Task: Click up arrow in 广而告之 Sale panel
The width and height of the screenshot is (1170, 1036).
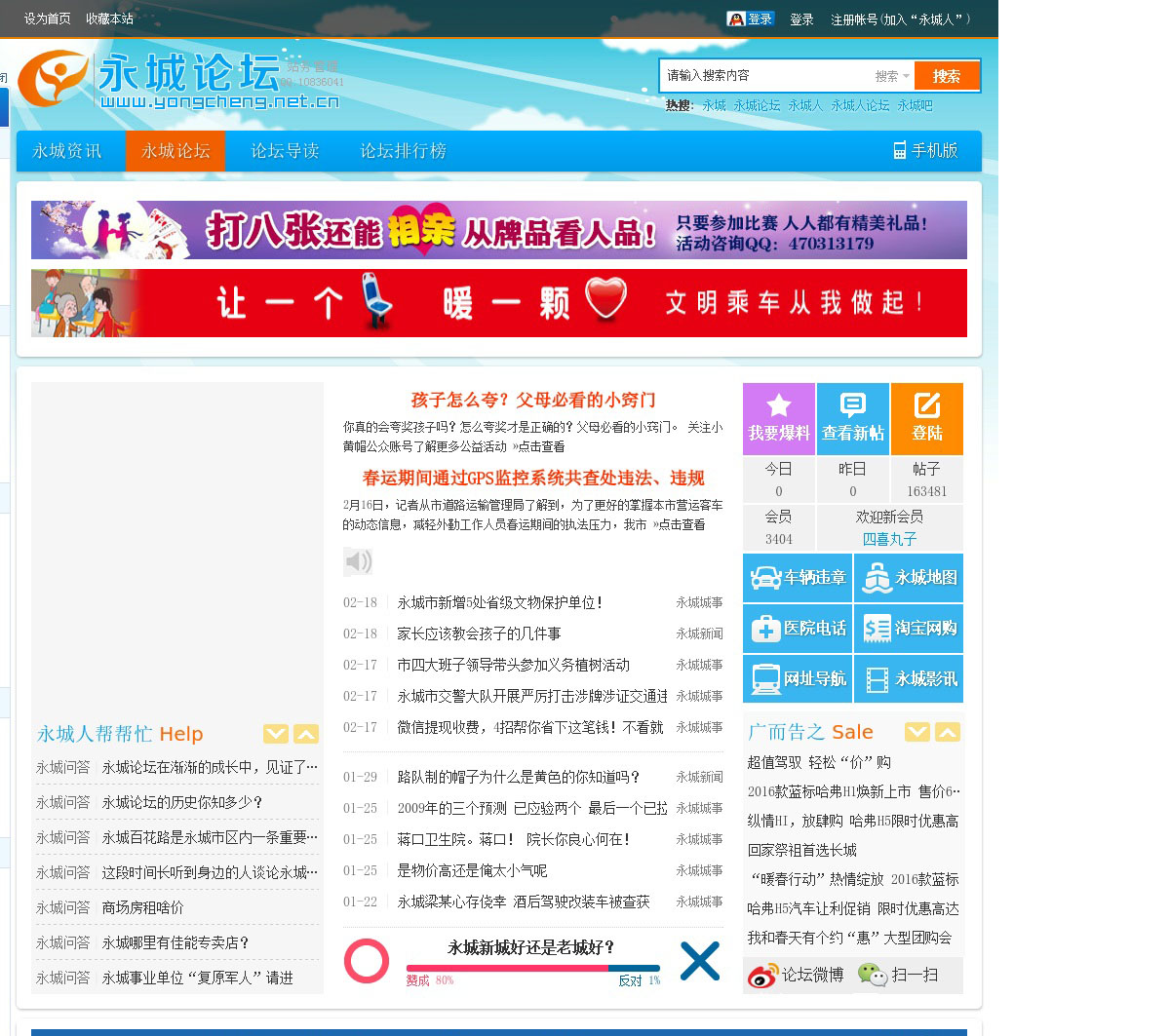Action: (x=948, y=732)
